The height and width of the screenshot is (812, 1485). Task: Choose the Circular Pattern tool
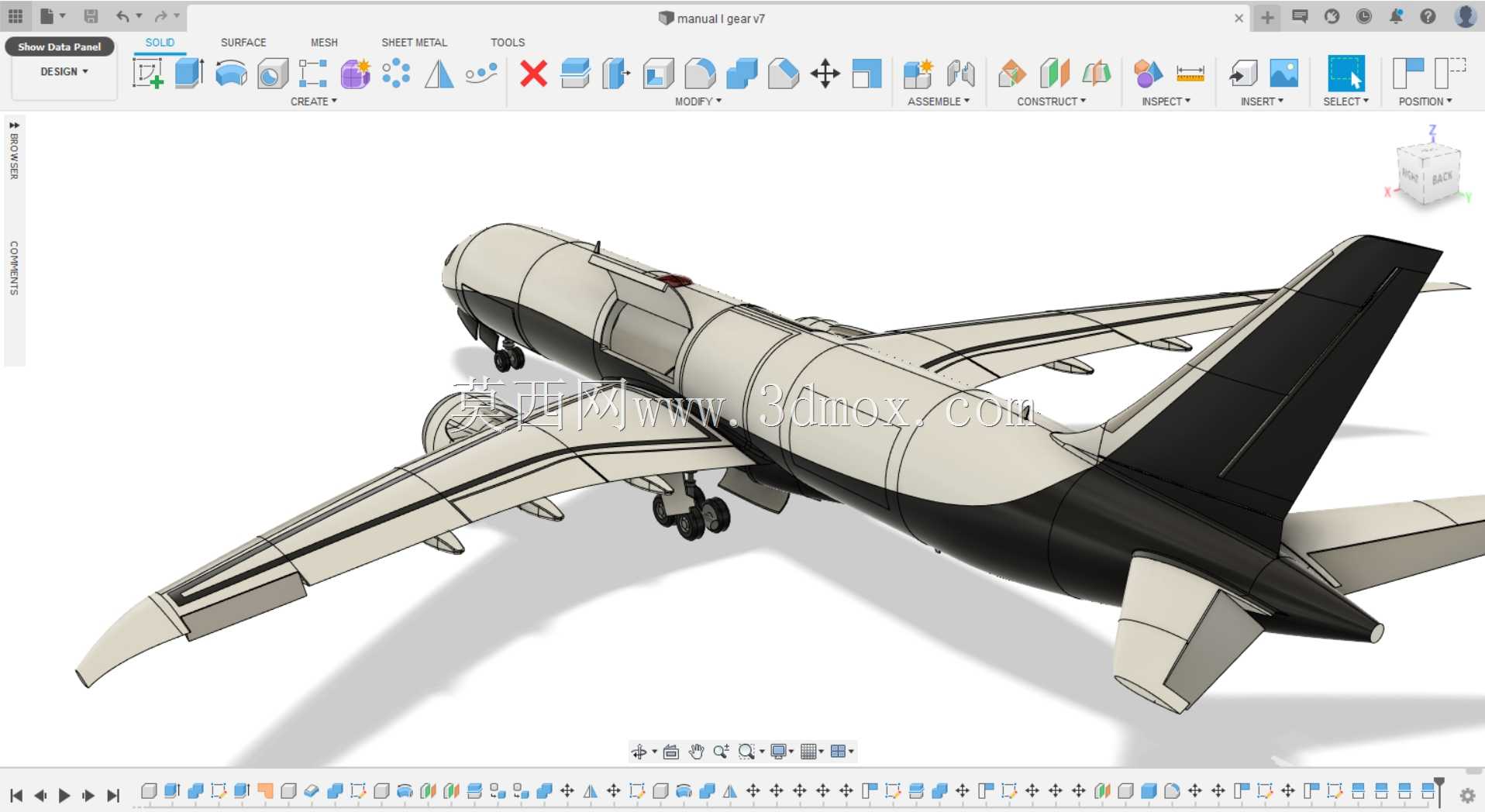396,74
